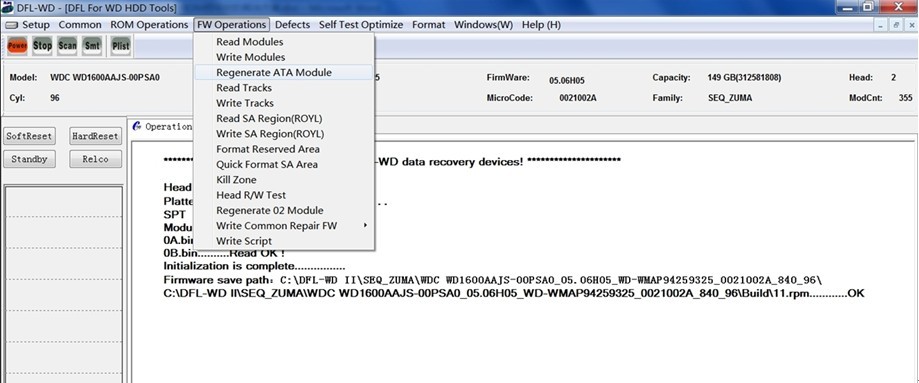Image resolution: width=919 pixels, height=383 pixels.
Task: Click the SoftReset button
Action: 29,136
